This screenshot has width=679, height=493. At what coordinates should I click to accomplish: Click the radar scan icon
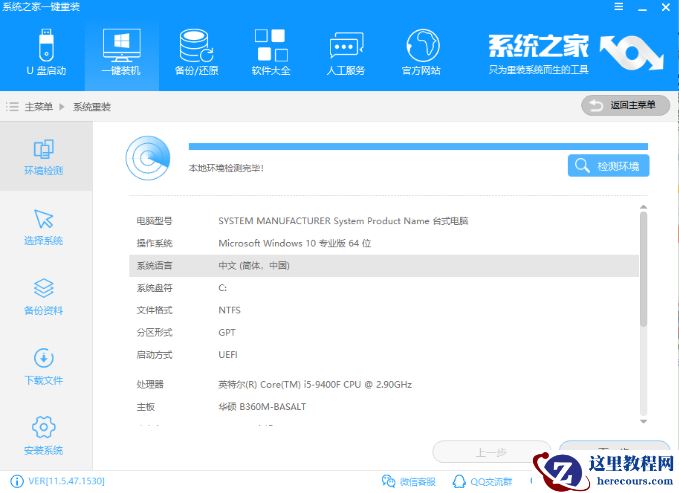(x=148, y=159)
